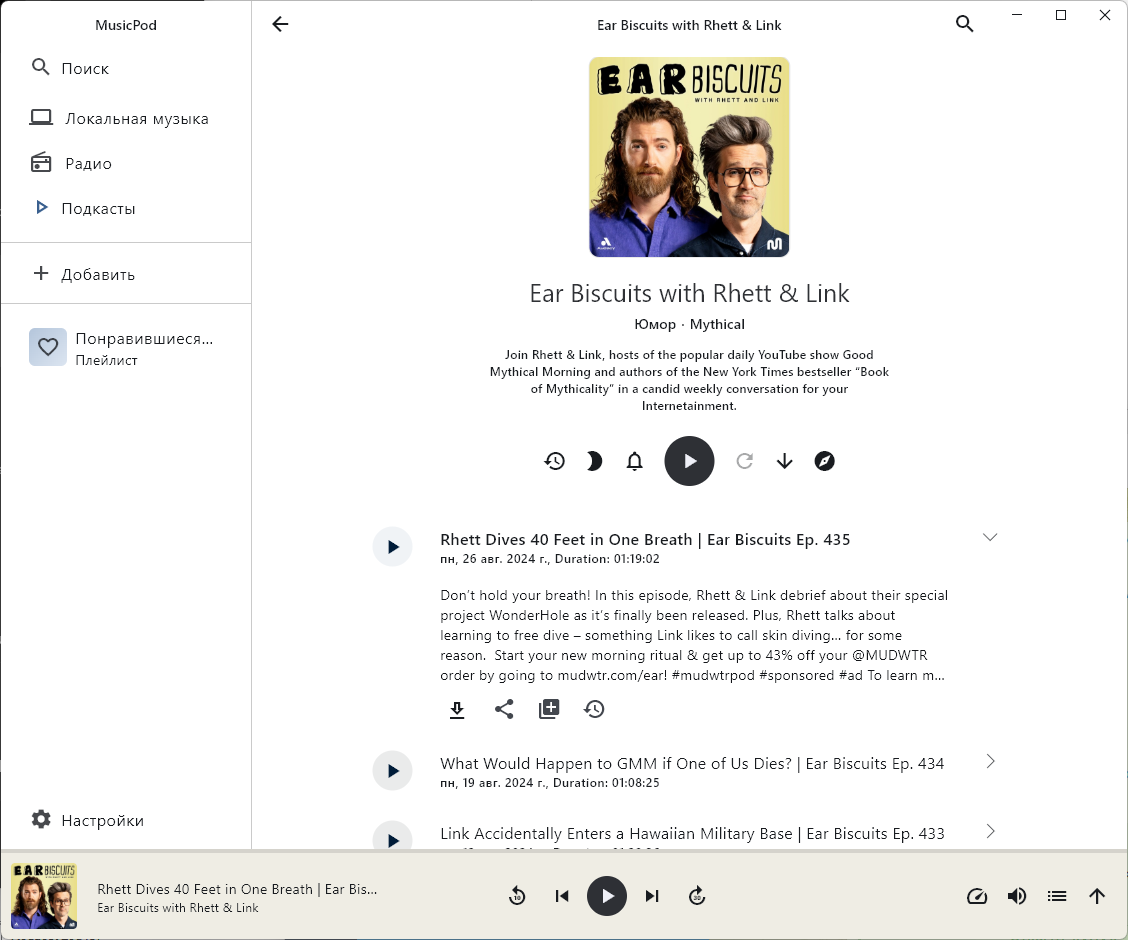Expand episode 433 chevron
Viewport: 1128px width, 940px height.
tap(991, 831)
